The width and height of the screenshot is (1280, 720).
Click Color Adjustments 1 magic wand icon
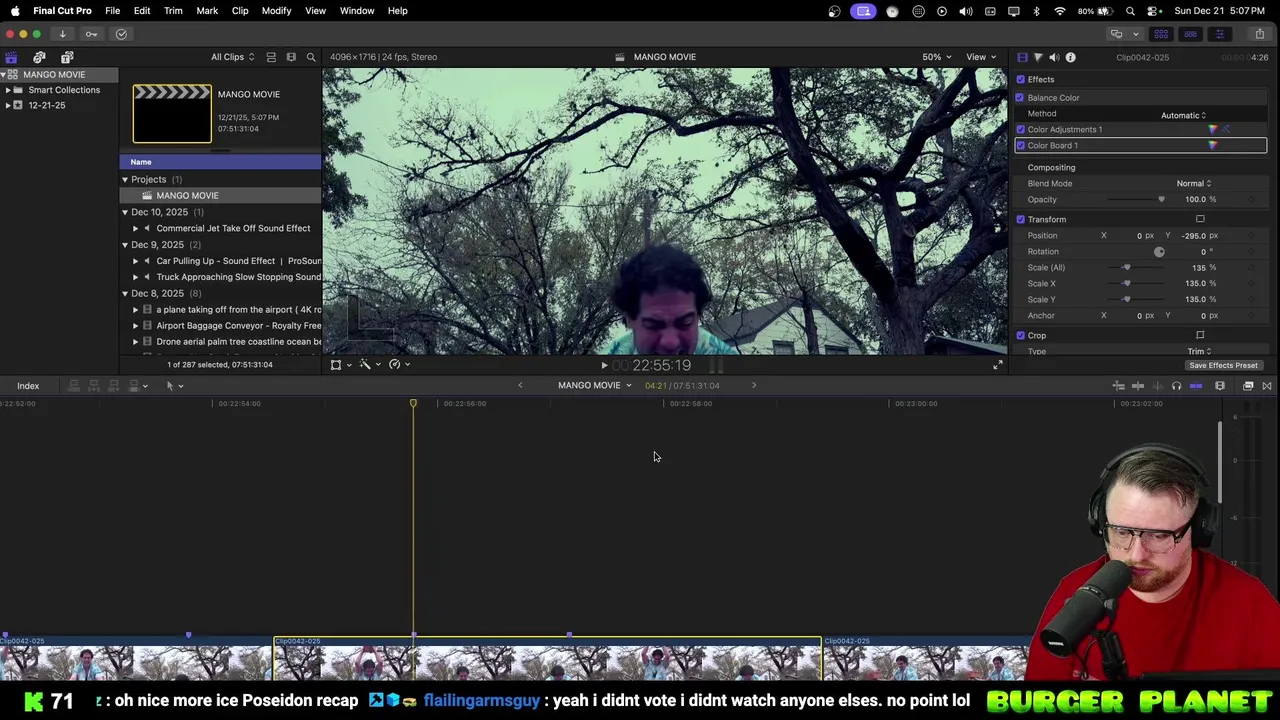(x=1226, y=129)
